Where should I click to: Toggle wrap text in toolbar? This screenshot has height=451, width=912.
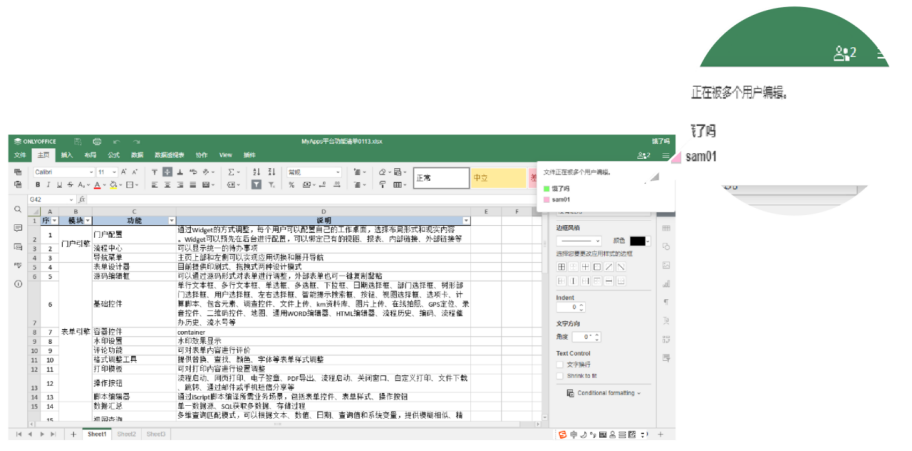(193, 172)
